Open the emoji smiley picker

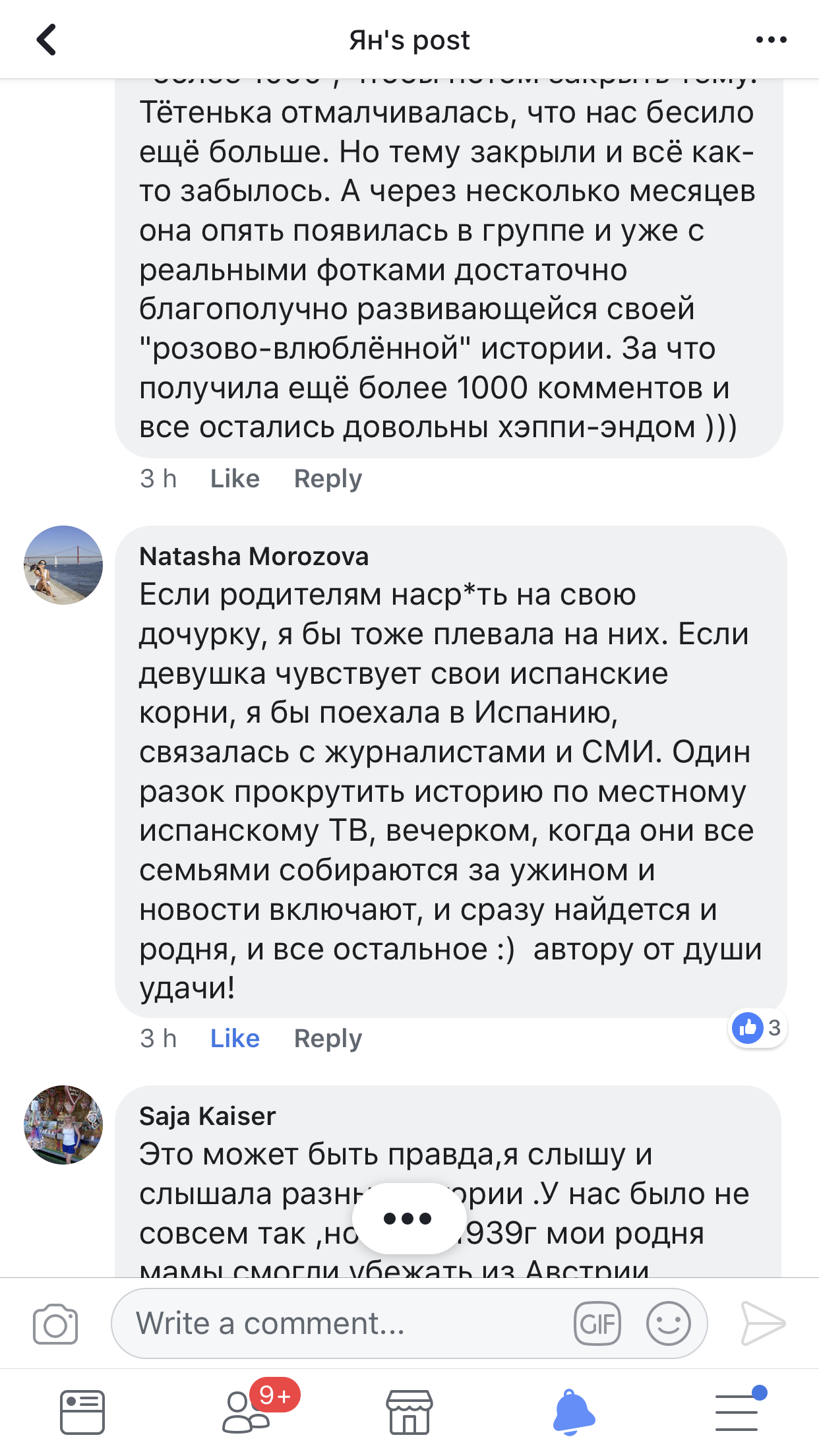tap(668, 1323)
